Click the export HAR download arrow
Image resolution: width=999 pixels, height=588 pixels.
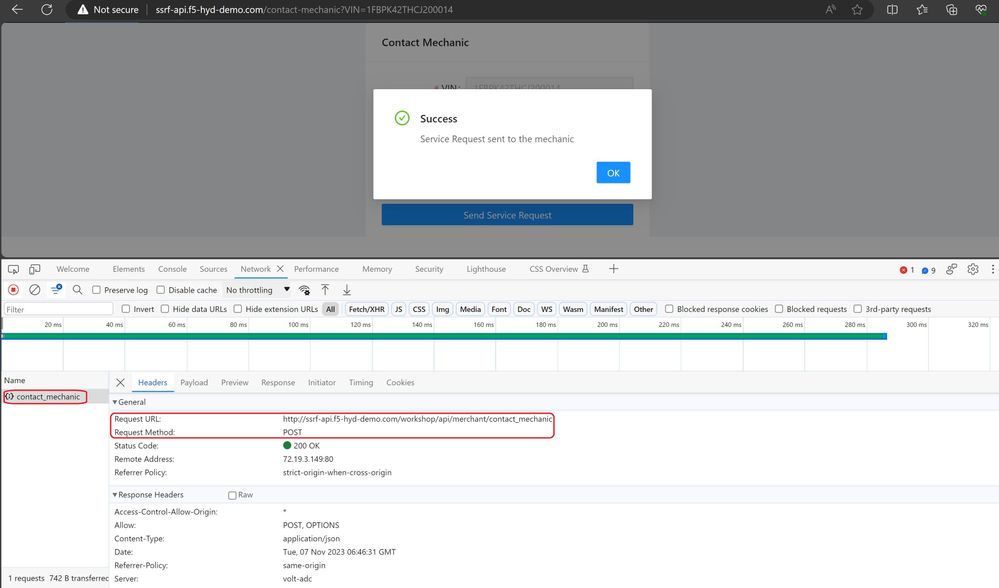(x=347, y=290)
